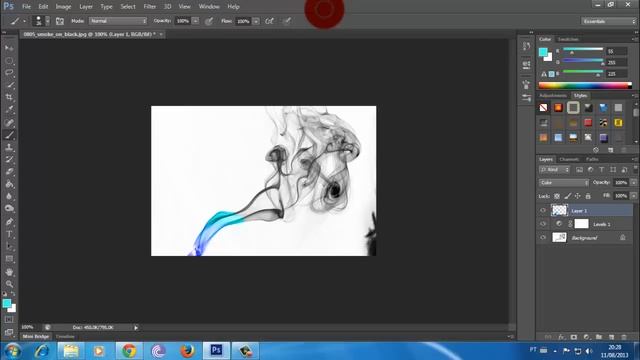Viewport: 640px width, 360px height.
Task: Switch to the Paths tab
Action: click(592, 159)
